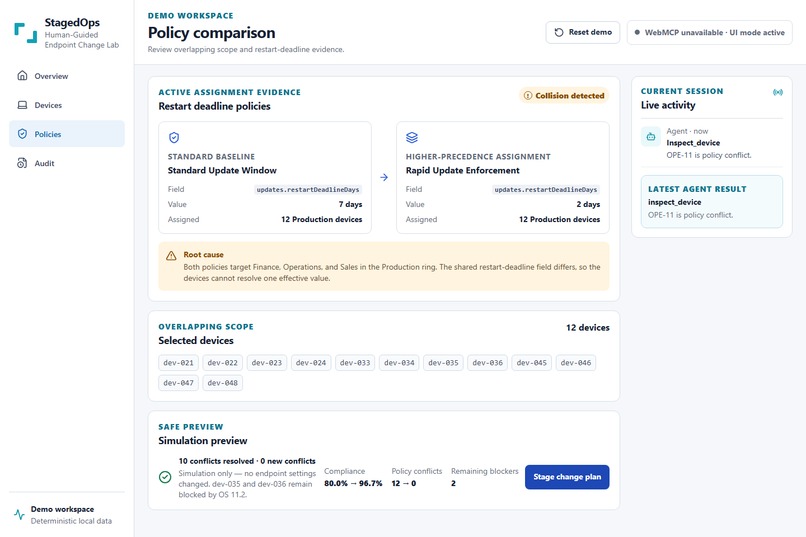The image size is (806, 537).
Task: Select device chip dev-021
Action: point(178,363)
